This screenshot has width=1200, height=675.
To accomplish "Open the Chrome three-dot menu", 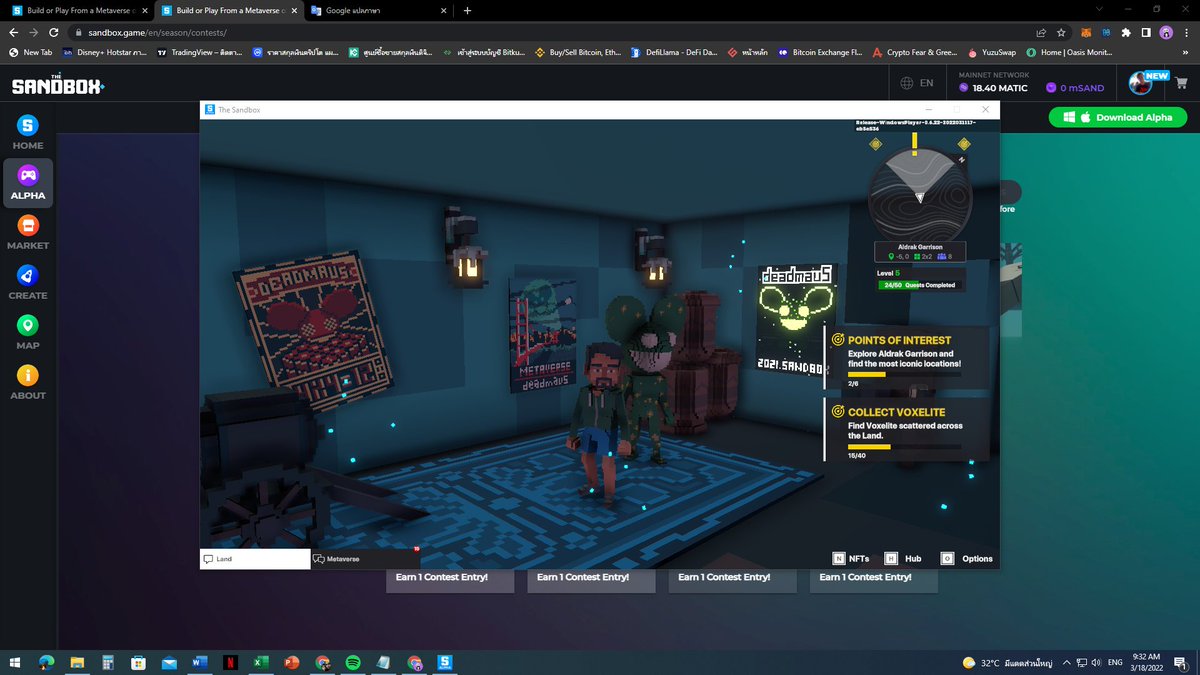I will 1186,32.
